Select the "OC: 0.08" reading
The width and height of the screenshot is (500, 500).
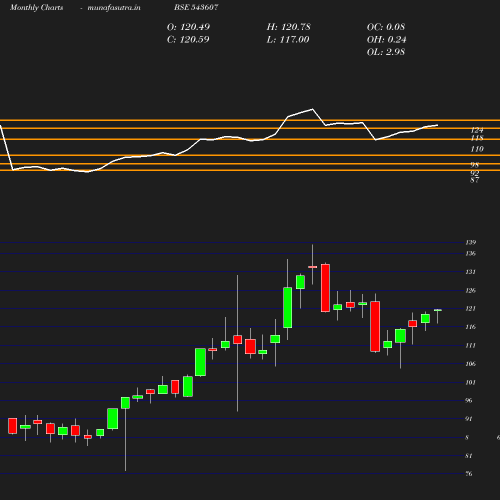pyautogui.click(x=386, y=27)
